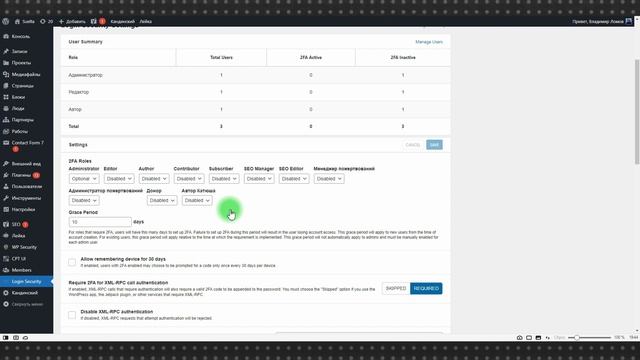Open the Administrator 2FA role dropdown
This screenshot has height=360, width=640.
84,179
